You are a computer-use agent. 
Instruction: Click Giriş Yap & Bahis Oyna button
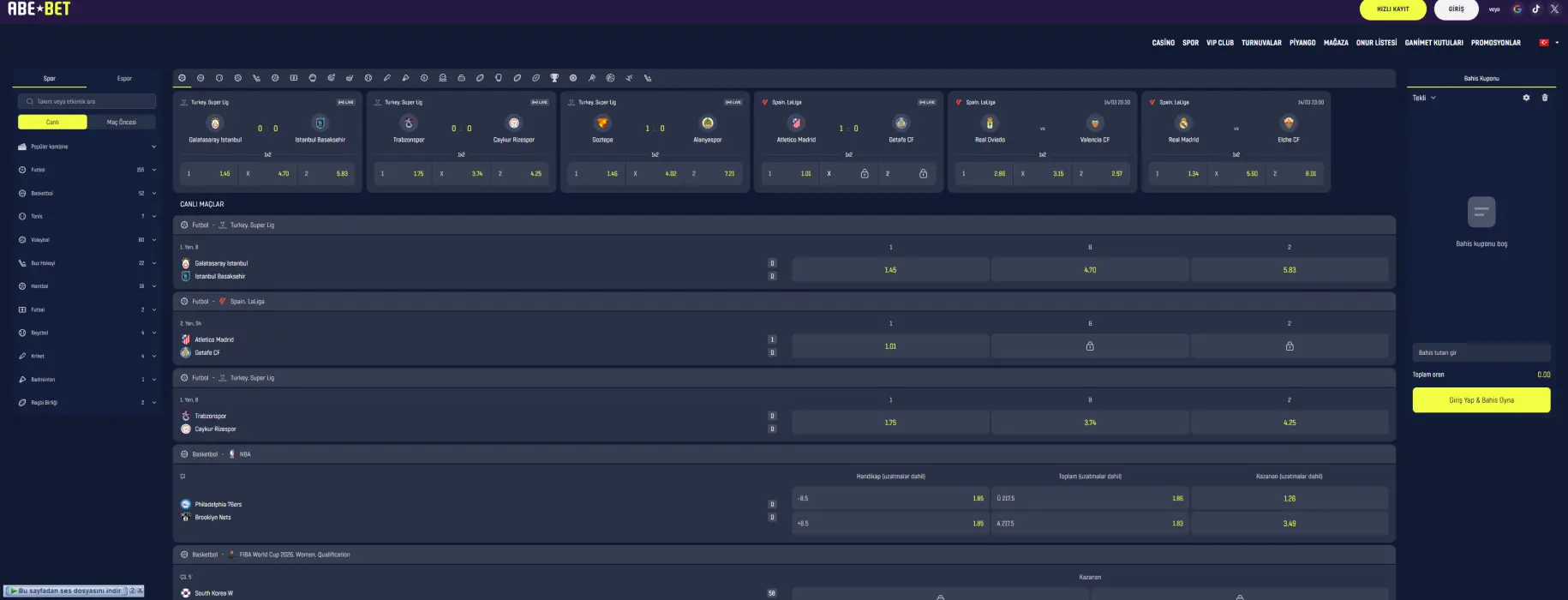point(1481,400)
